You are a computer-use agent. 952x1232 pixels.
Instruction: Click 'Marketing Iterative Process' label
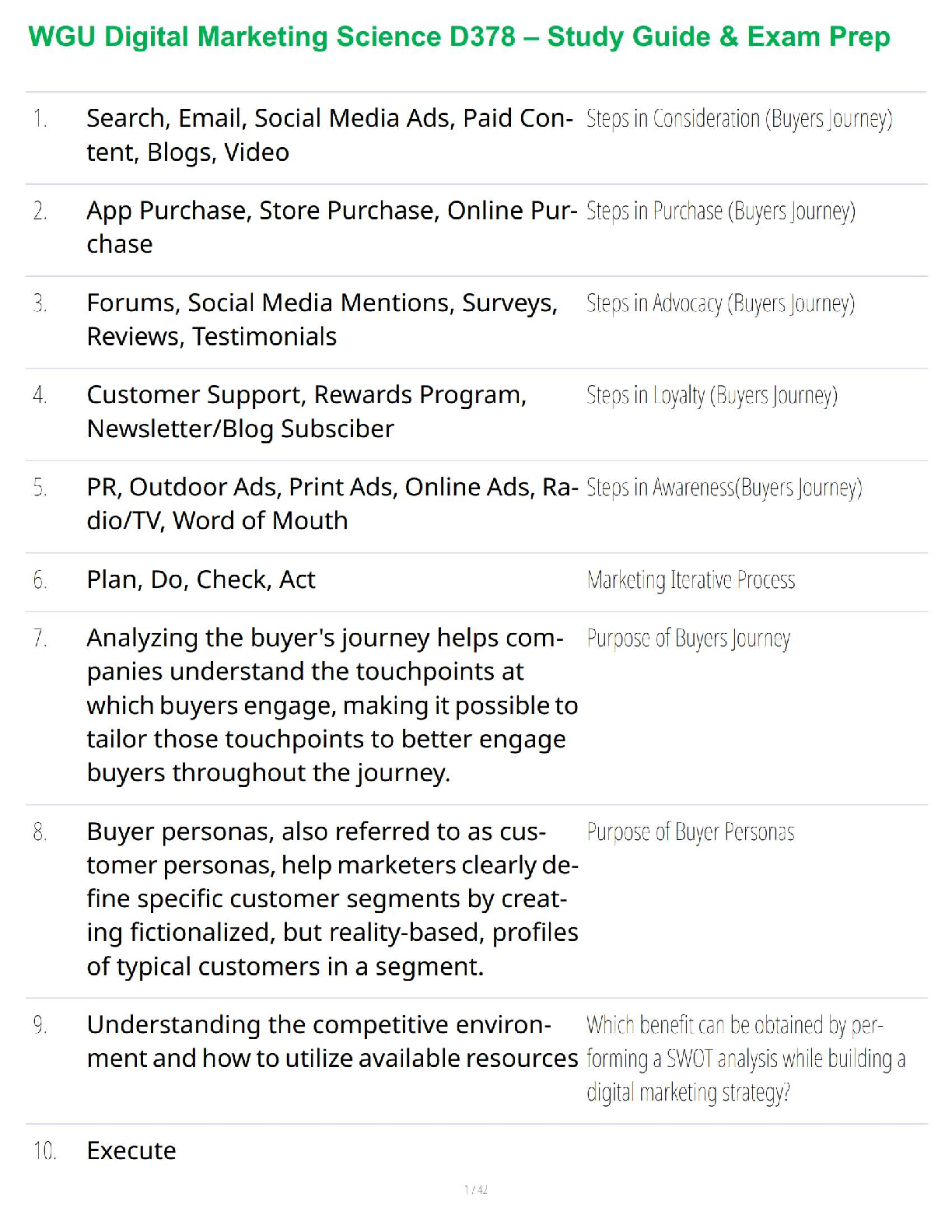[x=691, y=580]
